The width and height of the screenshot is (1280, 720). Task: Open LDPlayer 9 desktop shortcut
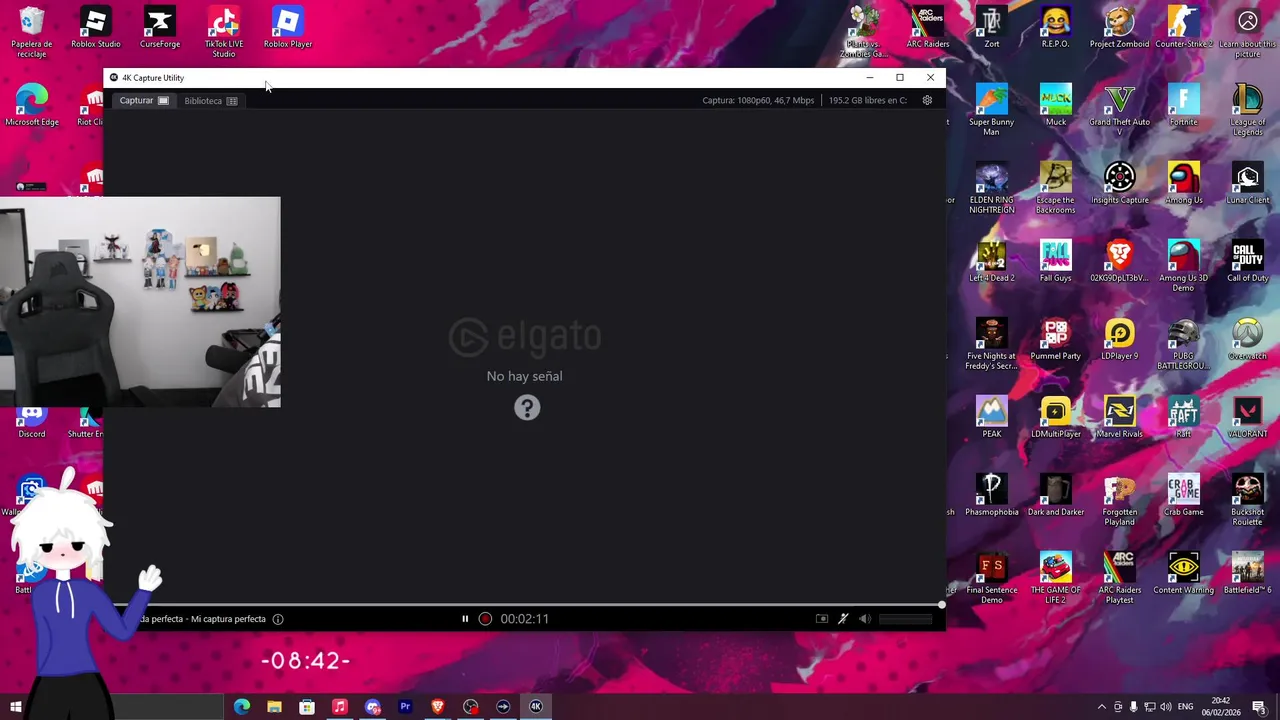click(x=1120, y=340)
